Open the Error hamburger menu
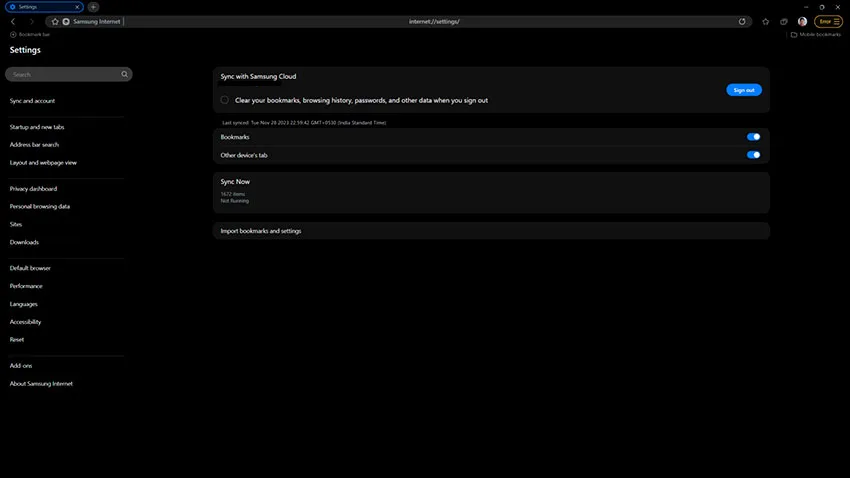 pyautogui.click(x=829, y=22)
